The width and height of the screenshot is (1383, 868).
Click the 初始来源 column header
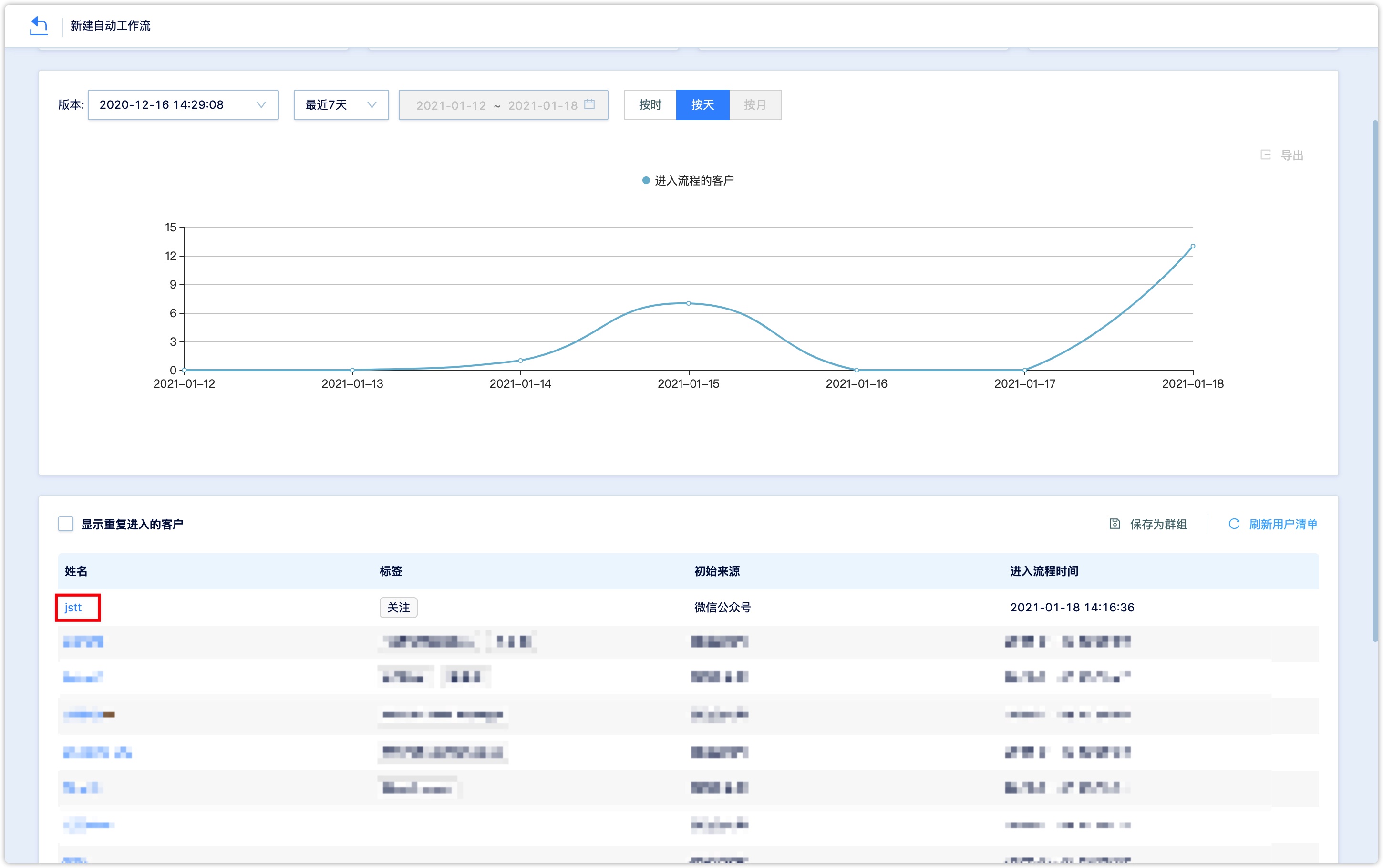[717, 571]
